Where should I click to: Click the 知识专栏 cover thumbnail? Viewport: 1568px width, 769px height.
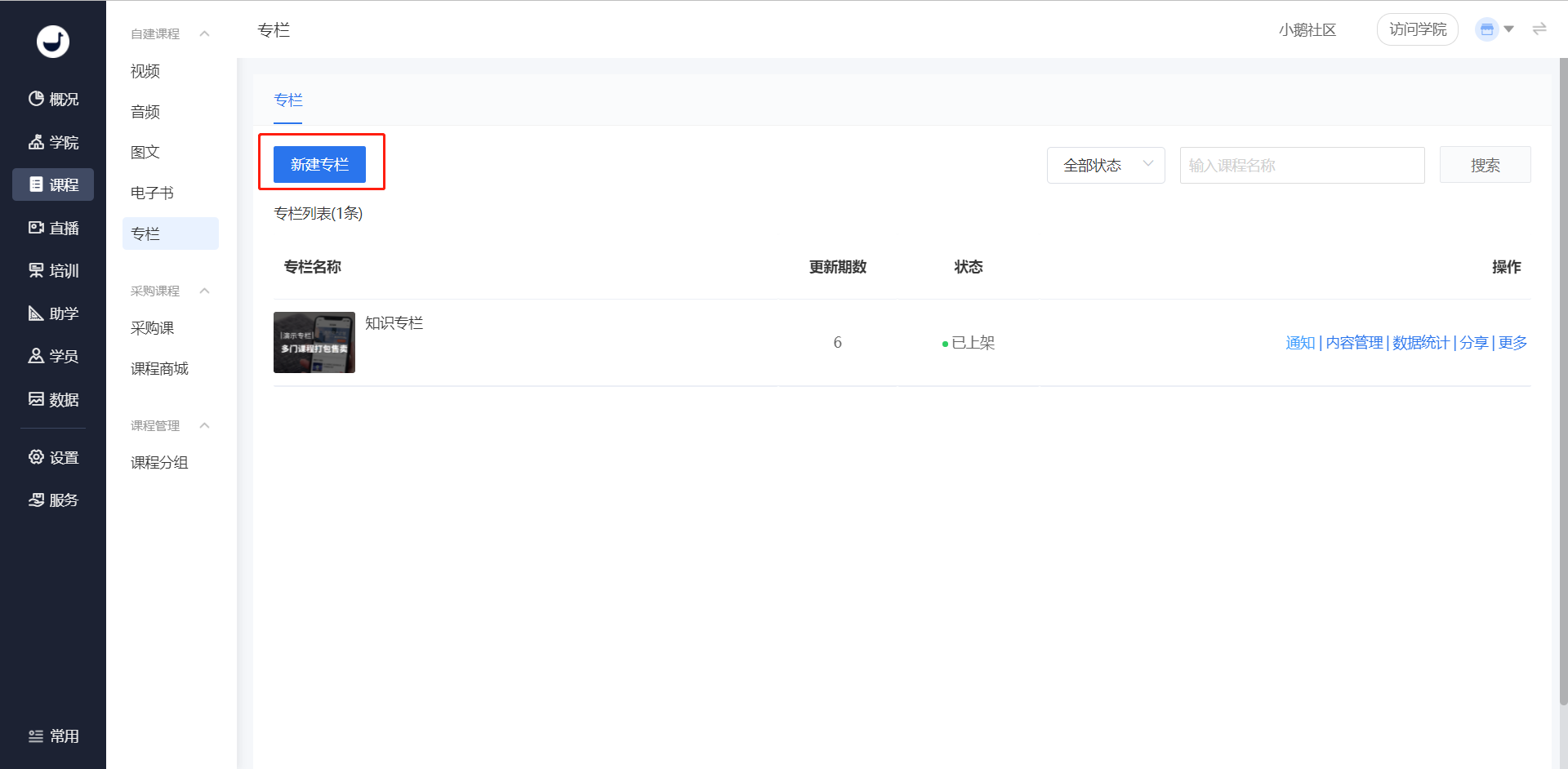click(314, 342)
